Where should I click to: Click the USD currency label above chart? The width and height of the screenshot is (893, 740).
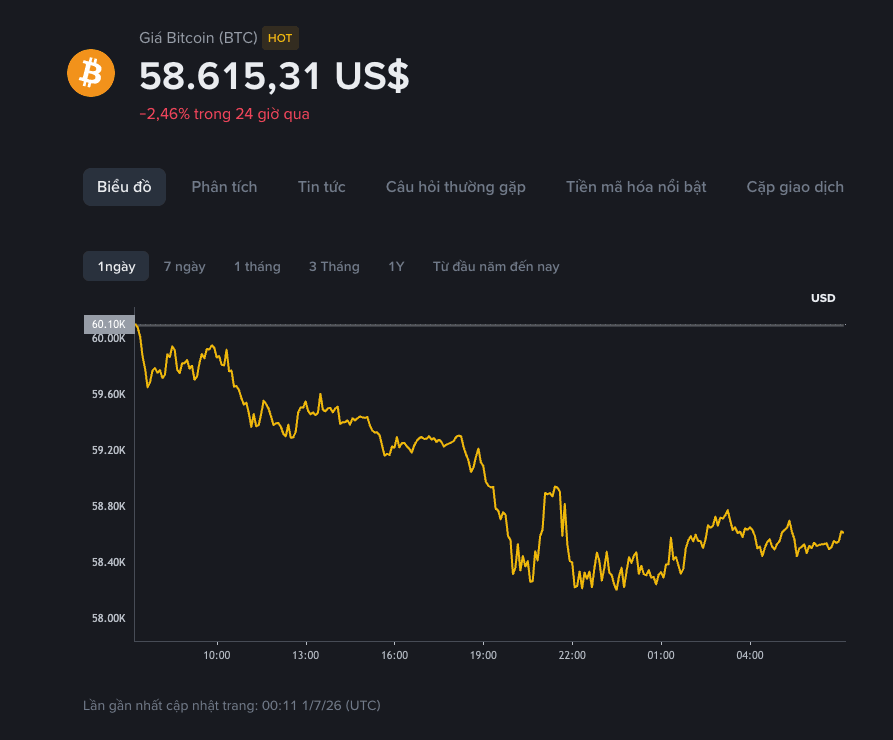(823, 298)
